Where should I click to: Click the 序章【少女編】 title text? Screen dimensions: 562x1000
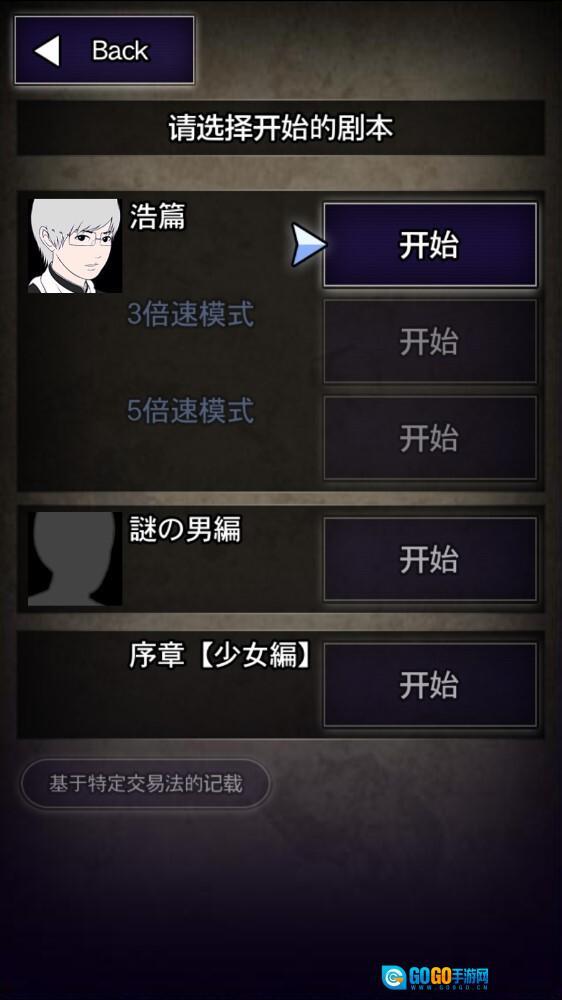point(220,655)
